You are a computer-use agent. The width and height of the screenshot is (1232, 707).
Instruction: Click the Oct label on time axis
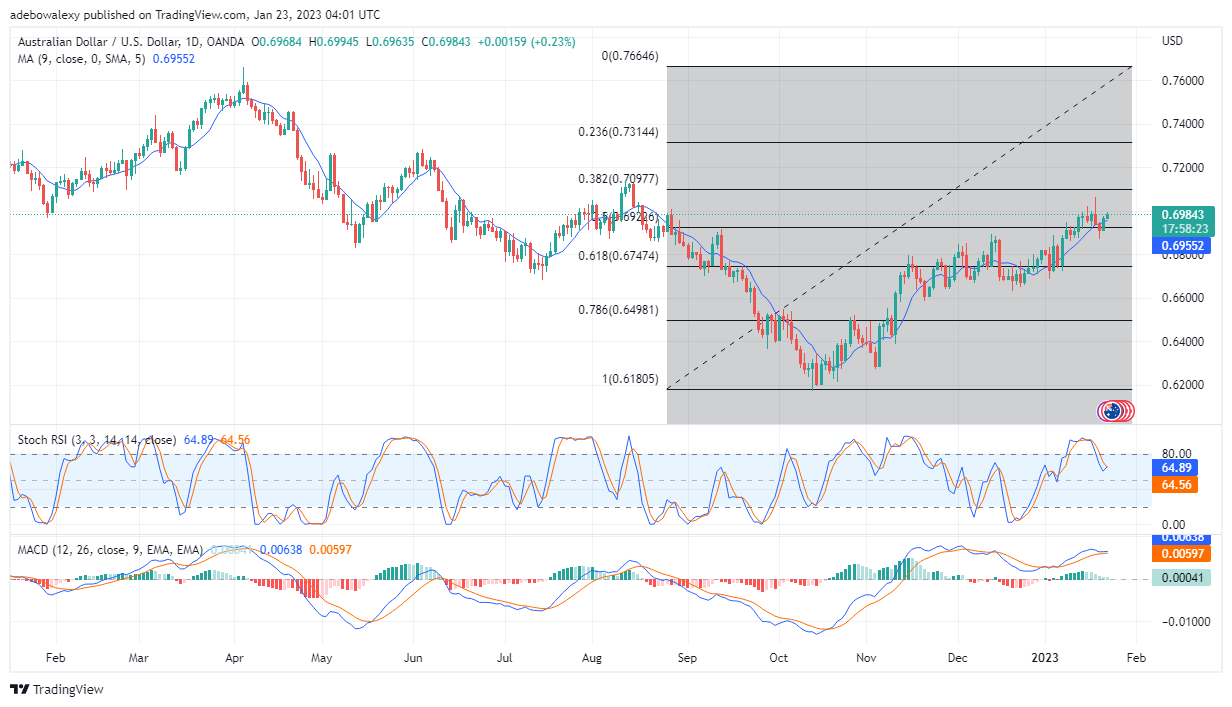tap(779, 659)
